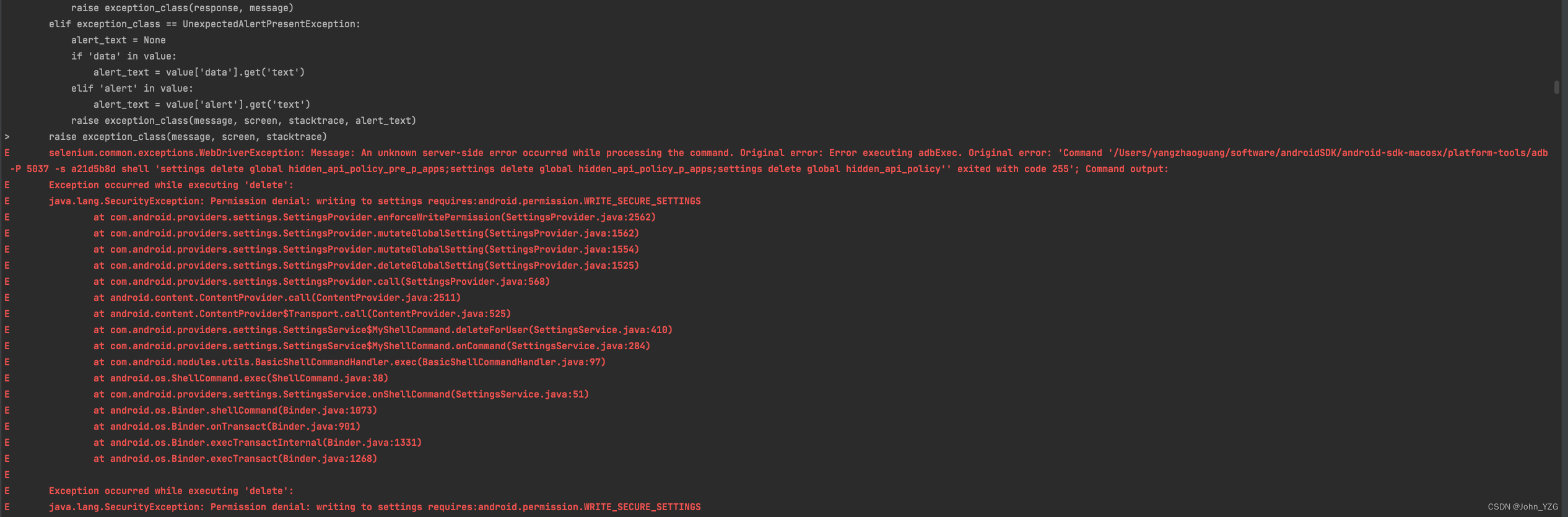The height and width of the screenshot is (517, 1568).
Task: Click the 'raise exception_class(response, message)' line
Action: coord(182,8)
